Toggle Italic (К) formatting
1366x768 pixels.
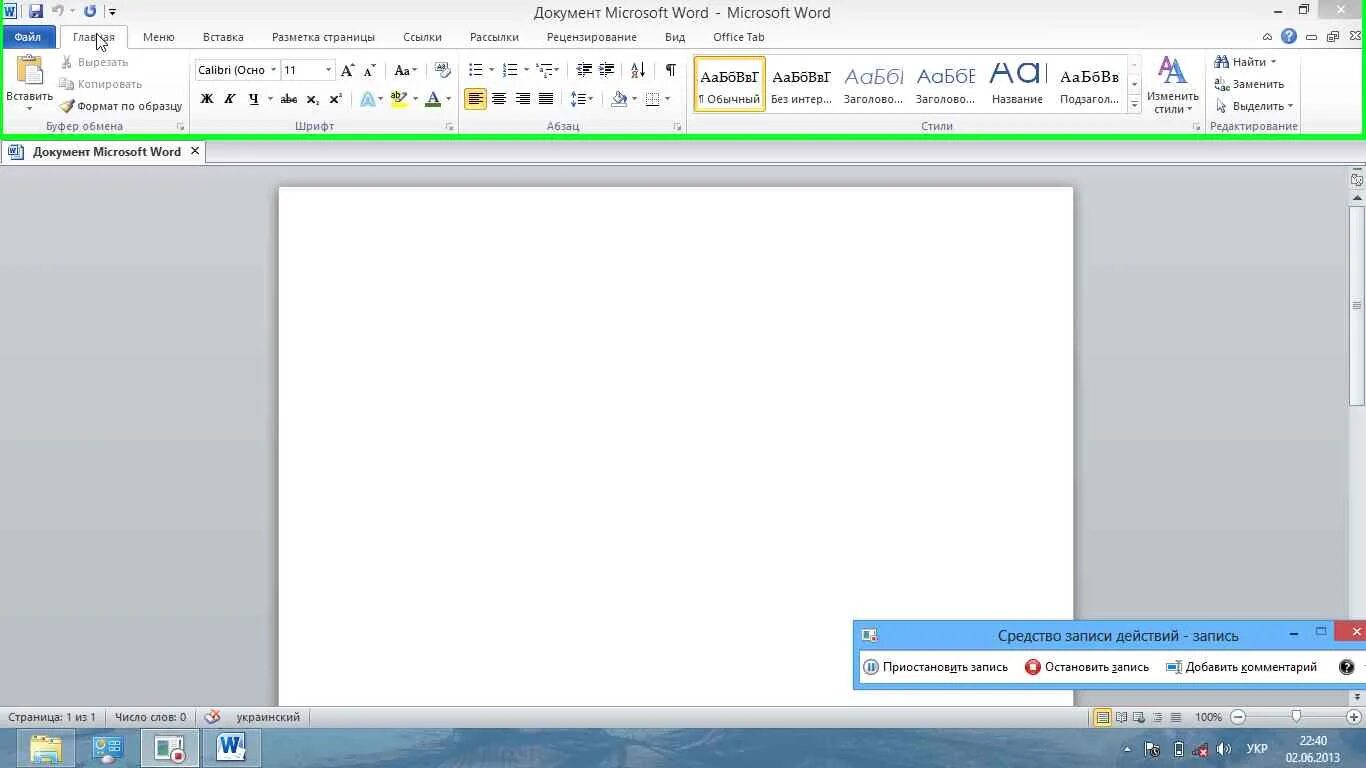point(229,99)
